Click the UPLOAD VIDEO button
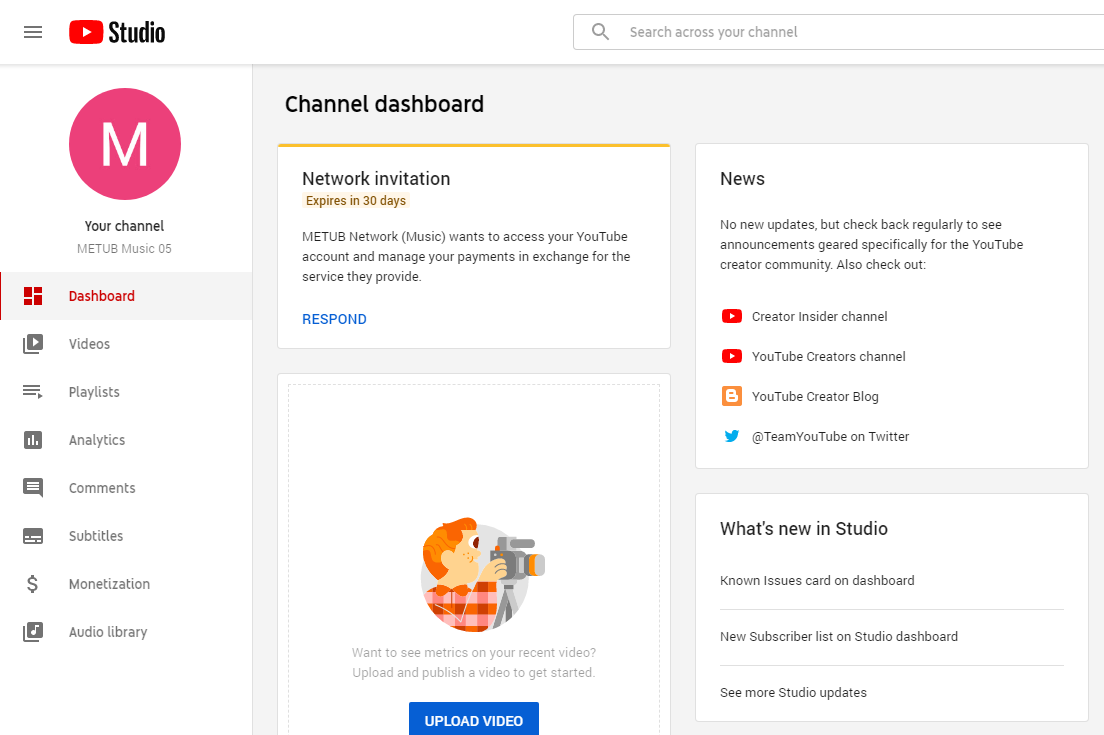Screen dimensions: 1104x735 tap(474, 720)
